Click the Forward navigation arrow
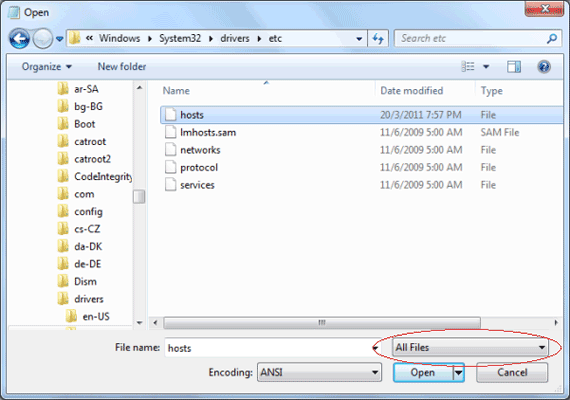This screenshot has width=570, height=400. [43, 39]
